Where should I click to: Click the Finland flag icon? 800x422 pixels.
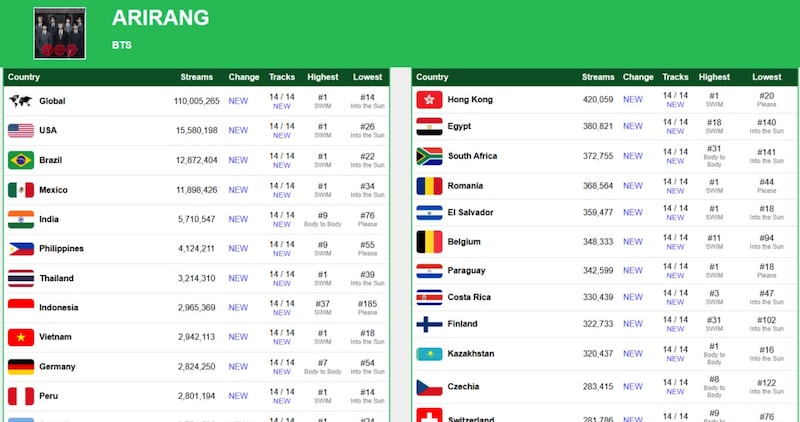pyautogui.click(x=429, y=324)
